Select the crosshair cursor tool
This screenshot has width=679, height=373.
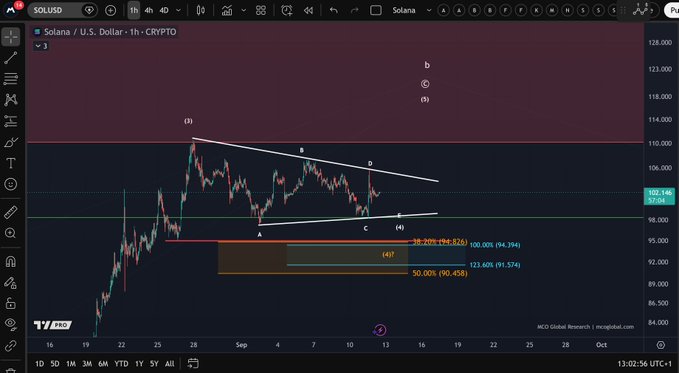pyautogui.click(x=11, y=37)
